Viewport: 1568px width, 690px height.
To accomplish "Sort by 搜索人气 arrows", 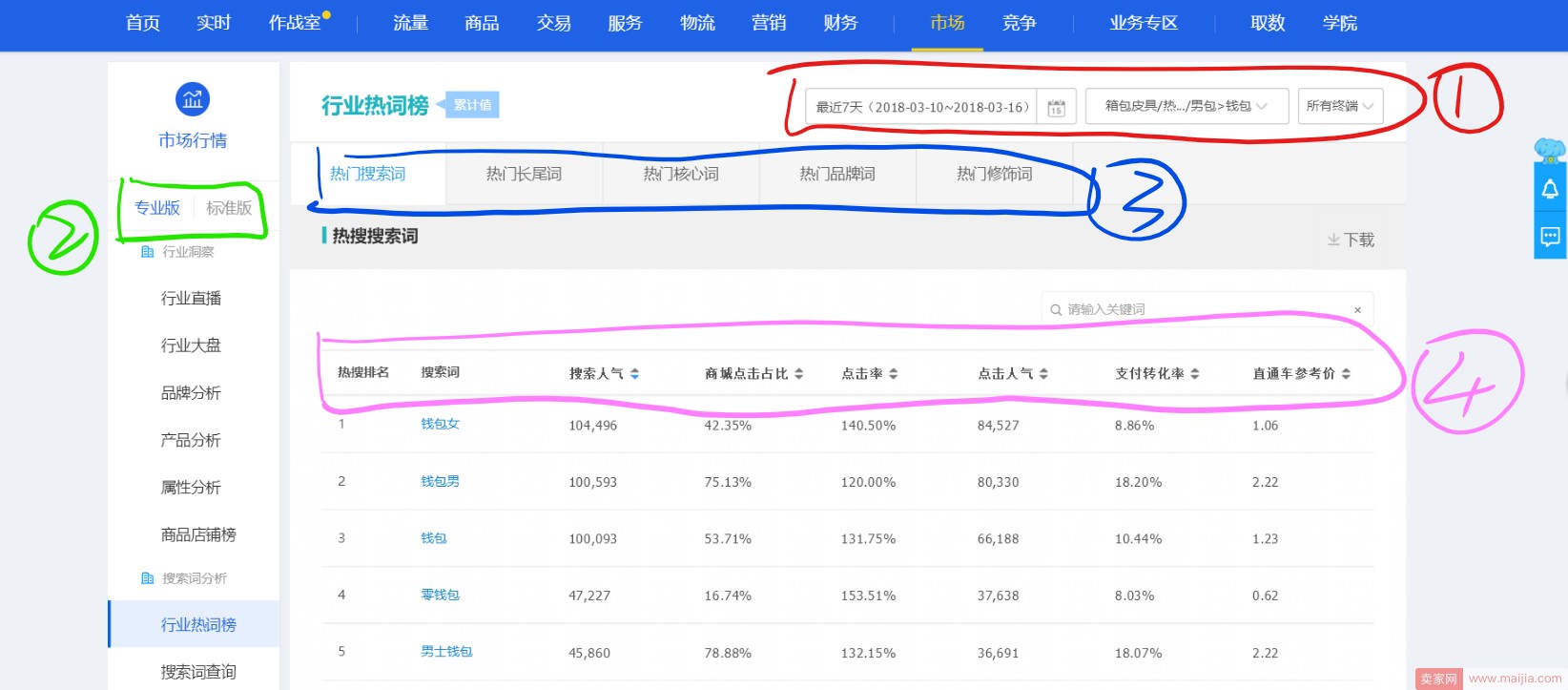I will 635,374.
